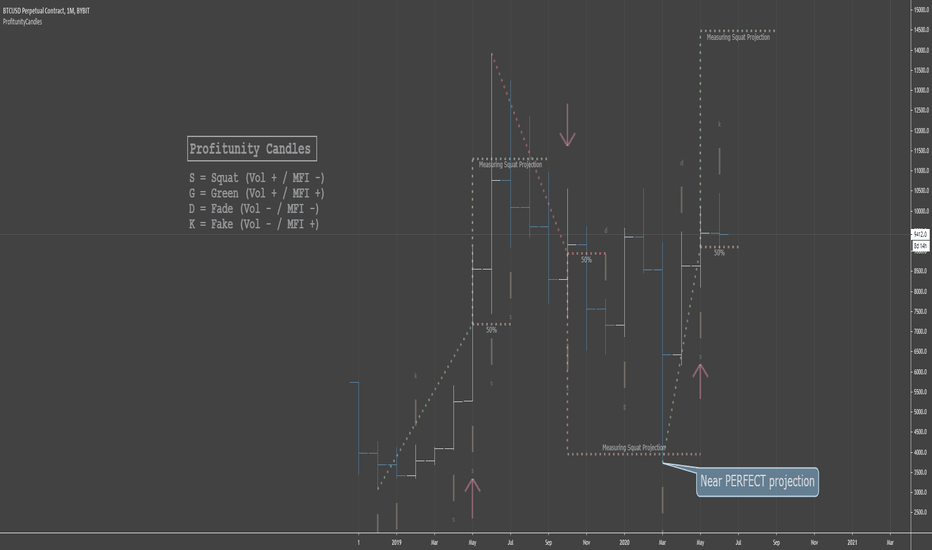Click the 12000.0 price axis label
932x550 pixels.
921,131
